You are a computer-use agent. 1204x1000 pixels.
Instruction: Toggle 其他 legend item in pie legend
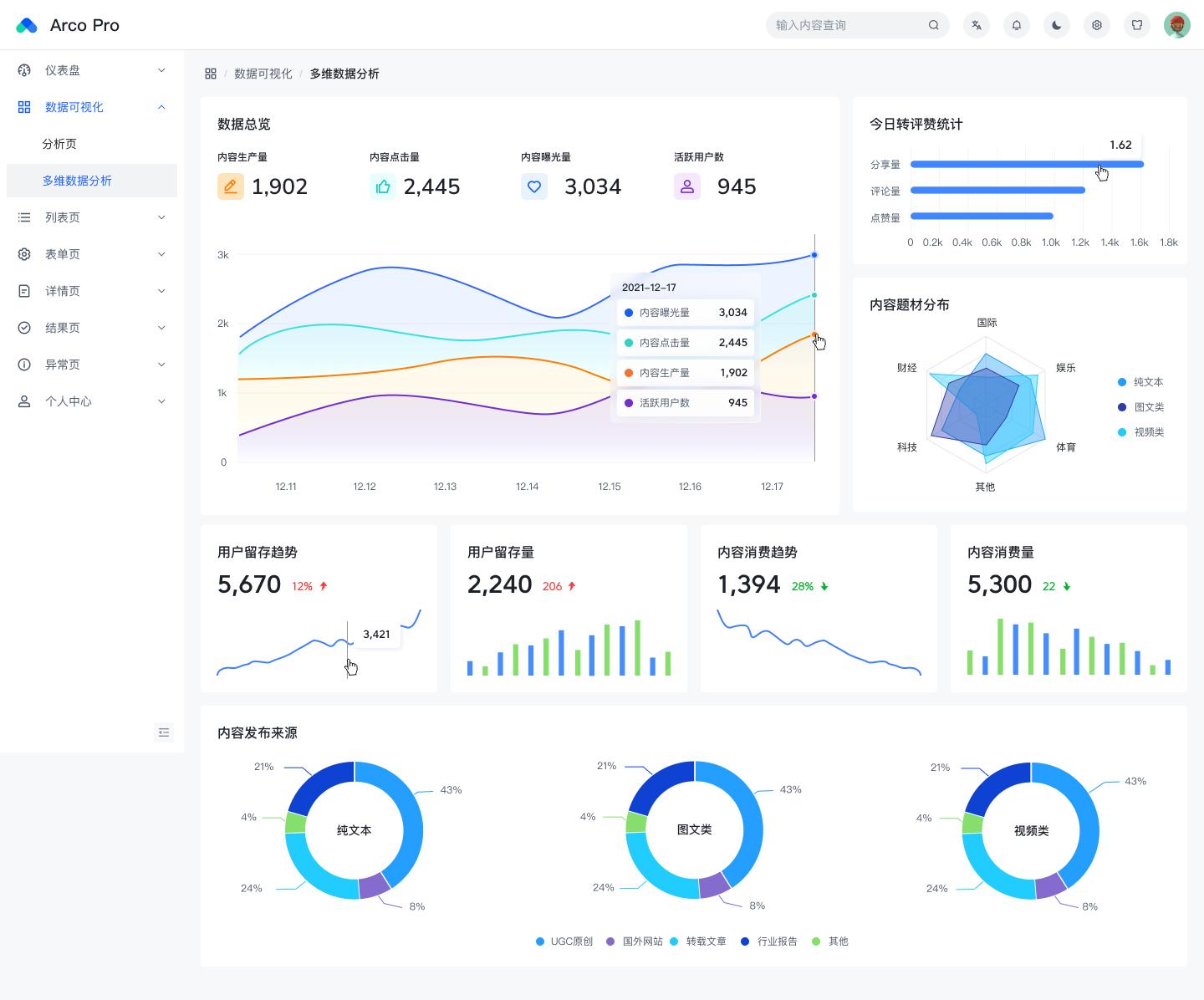click(x=830, y=941)
